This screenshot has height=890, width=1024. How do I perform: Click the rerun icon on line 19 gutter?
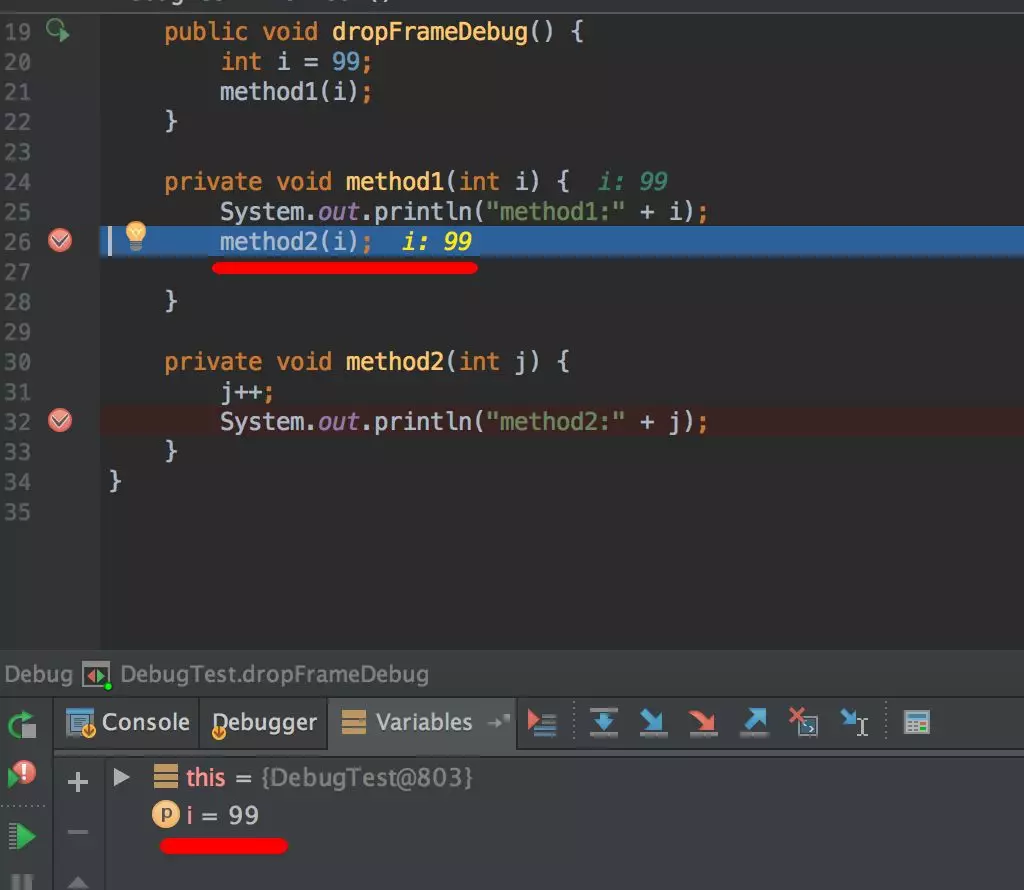click(x=58, y=31)
